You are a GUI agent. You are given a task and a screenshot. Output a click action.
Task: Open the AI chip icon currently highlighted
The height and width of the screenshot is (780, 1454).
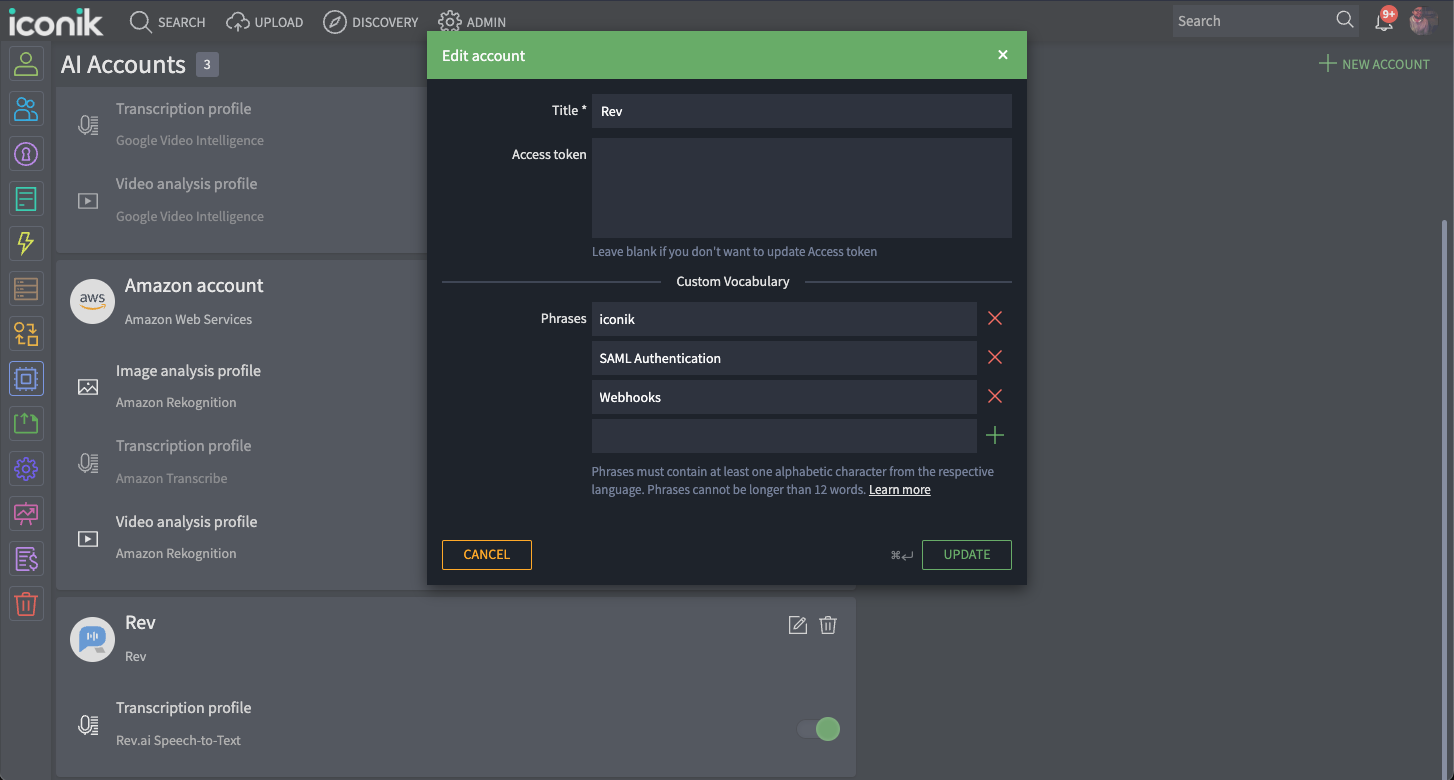(x=26, y=378)
